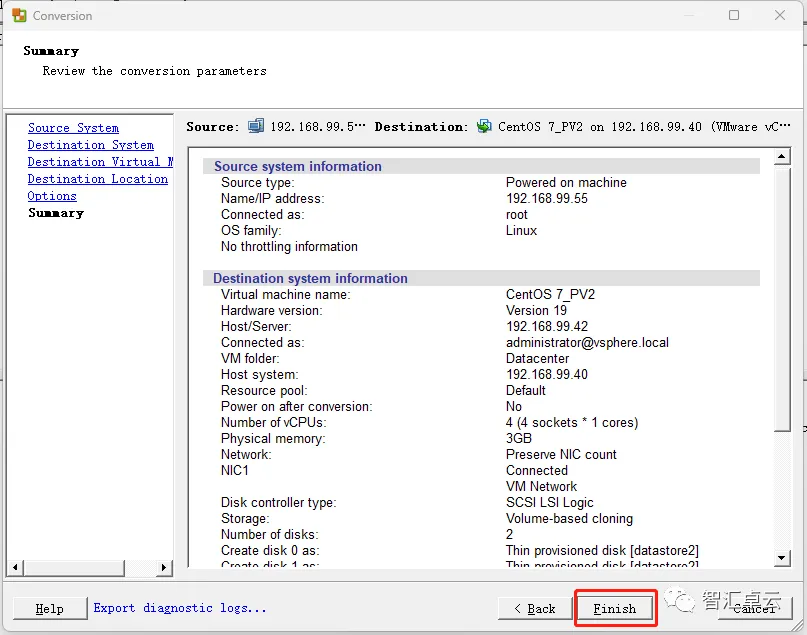Click Power on after conversion No value
This screenshot has height=635, width=807.
point(514,407)
